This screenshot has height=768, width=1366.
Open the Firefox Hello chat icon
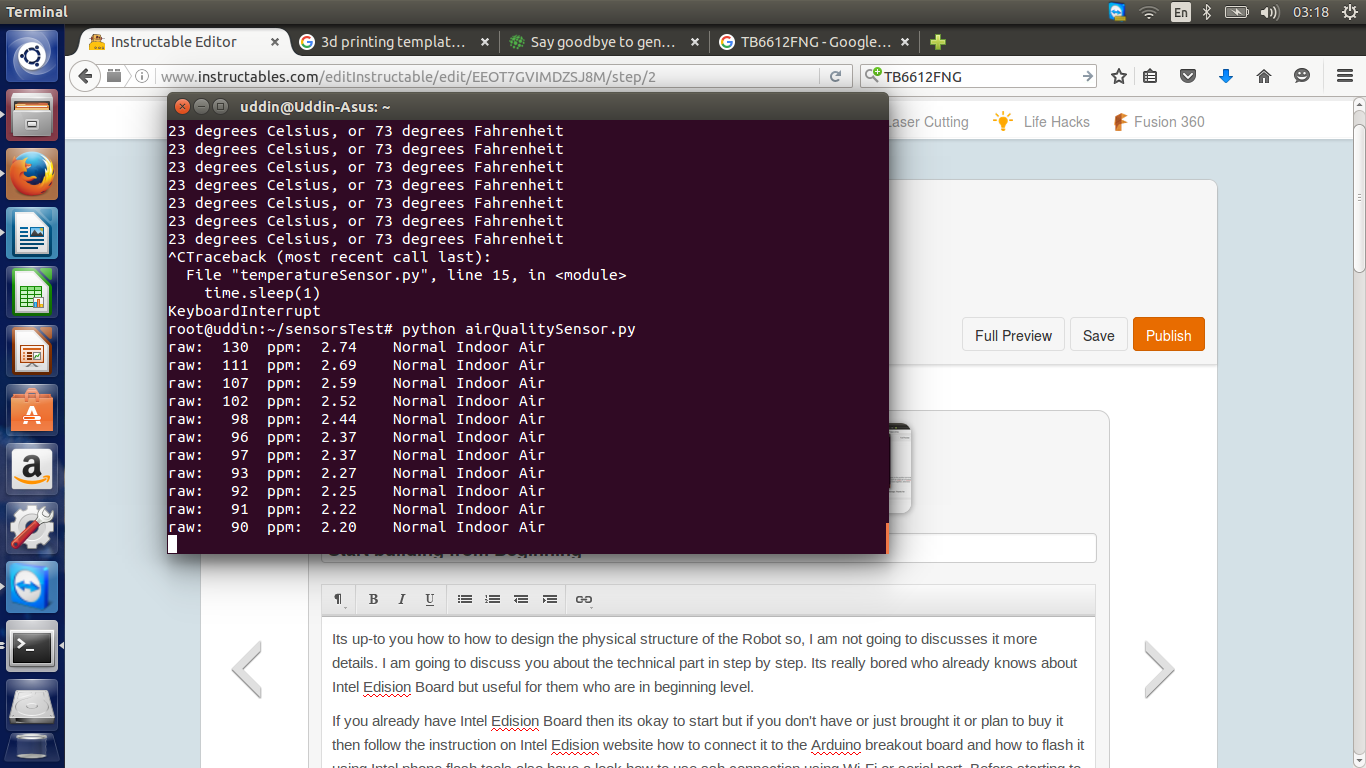click(1302, 76)
